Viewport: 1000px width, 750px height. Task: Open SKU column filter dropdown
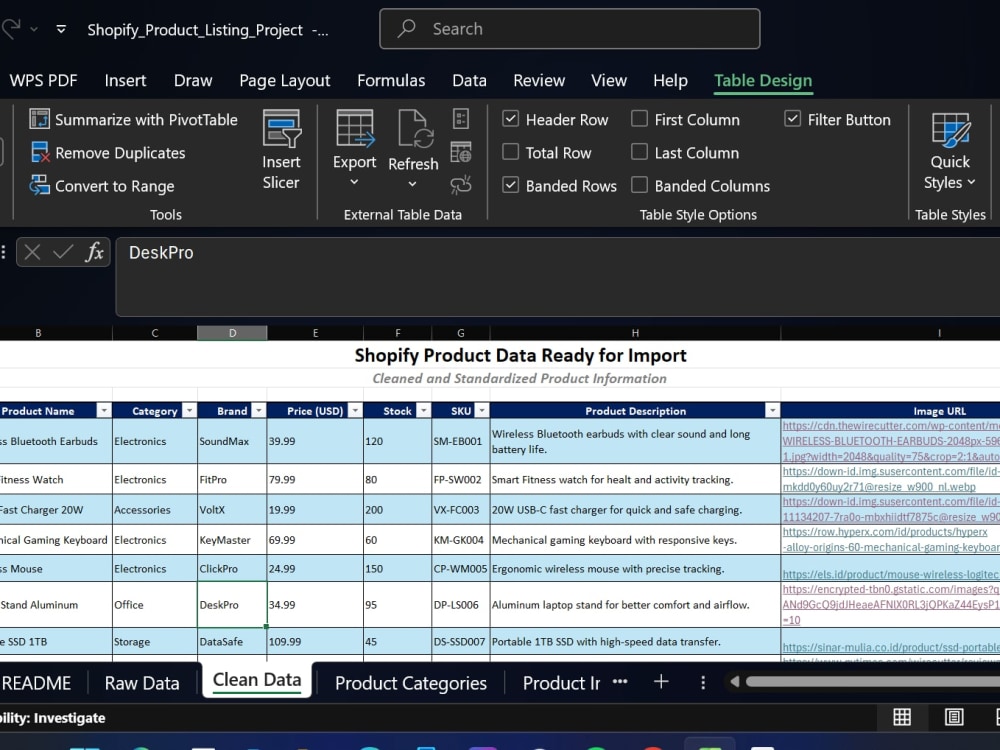482,411
